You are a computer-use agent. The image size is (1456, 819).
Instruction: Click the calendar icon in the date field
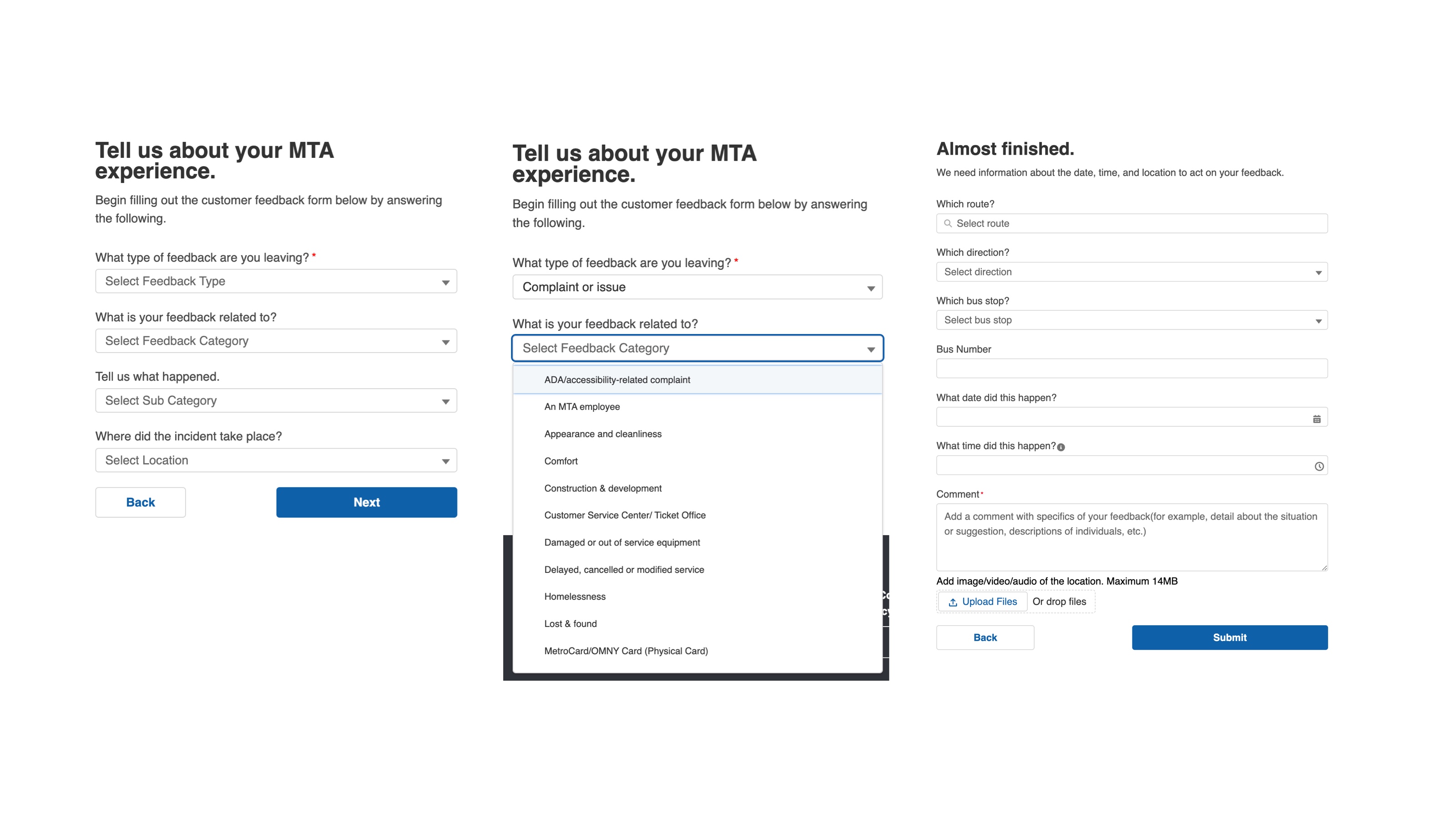1316,419
